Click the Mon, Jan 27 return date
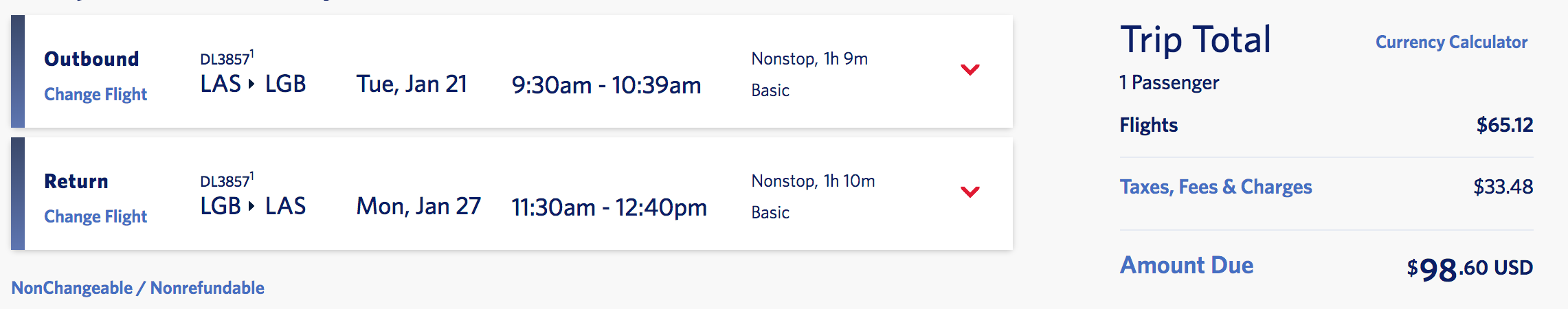This screenshot has width=1568, height=309. [418, 207]
